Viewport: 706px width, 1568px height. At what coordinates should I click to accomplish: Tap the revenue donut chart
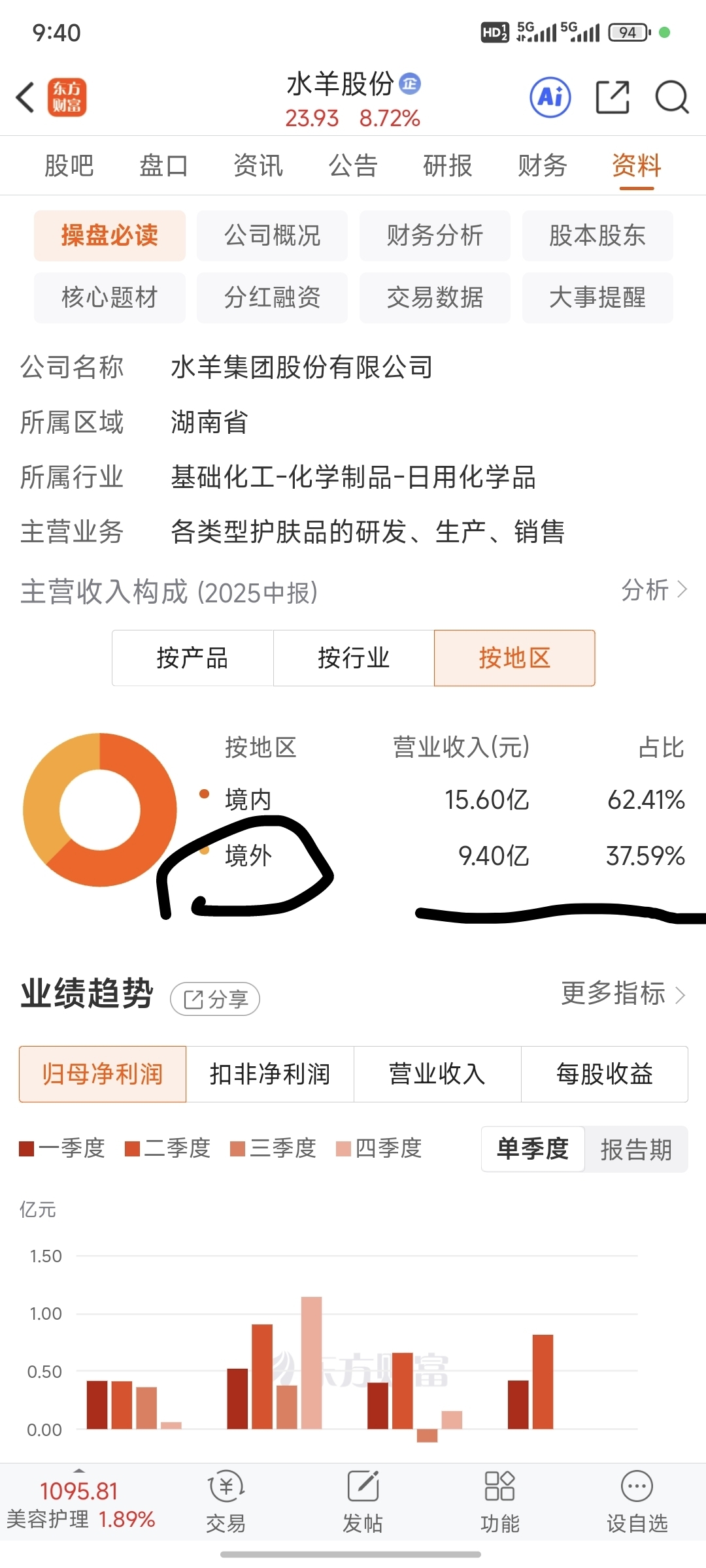(x=100, y=809)
